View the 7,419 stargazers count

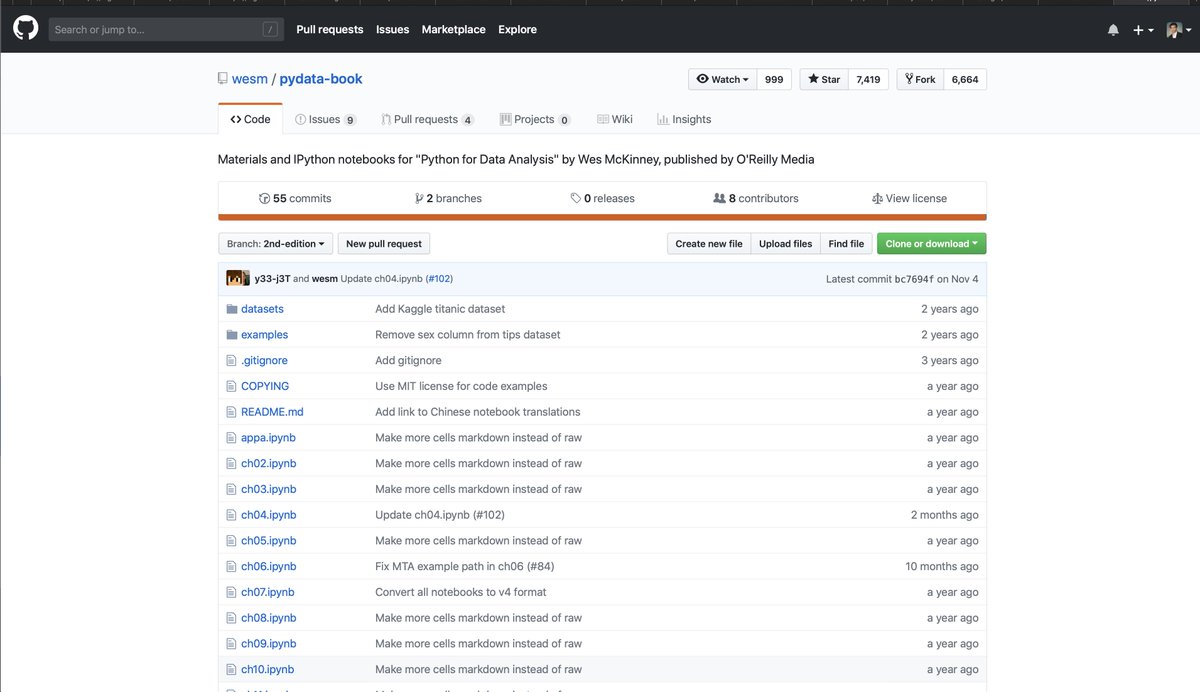point(868,79)
